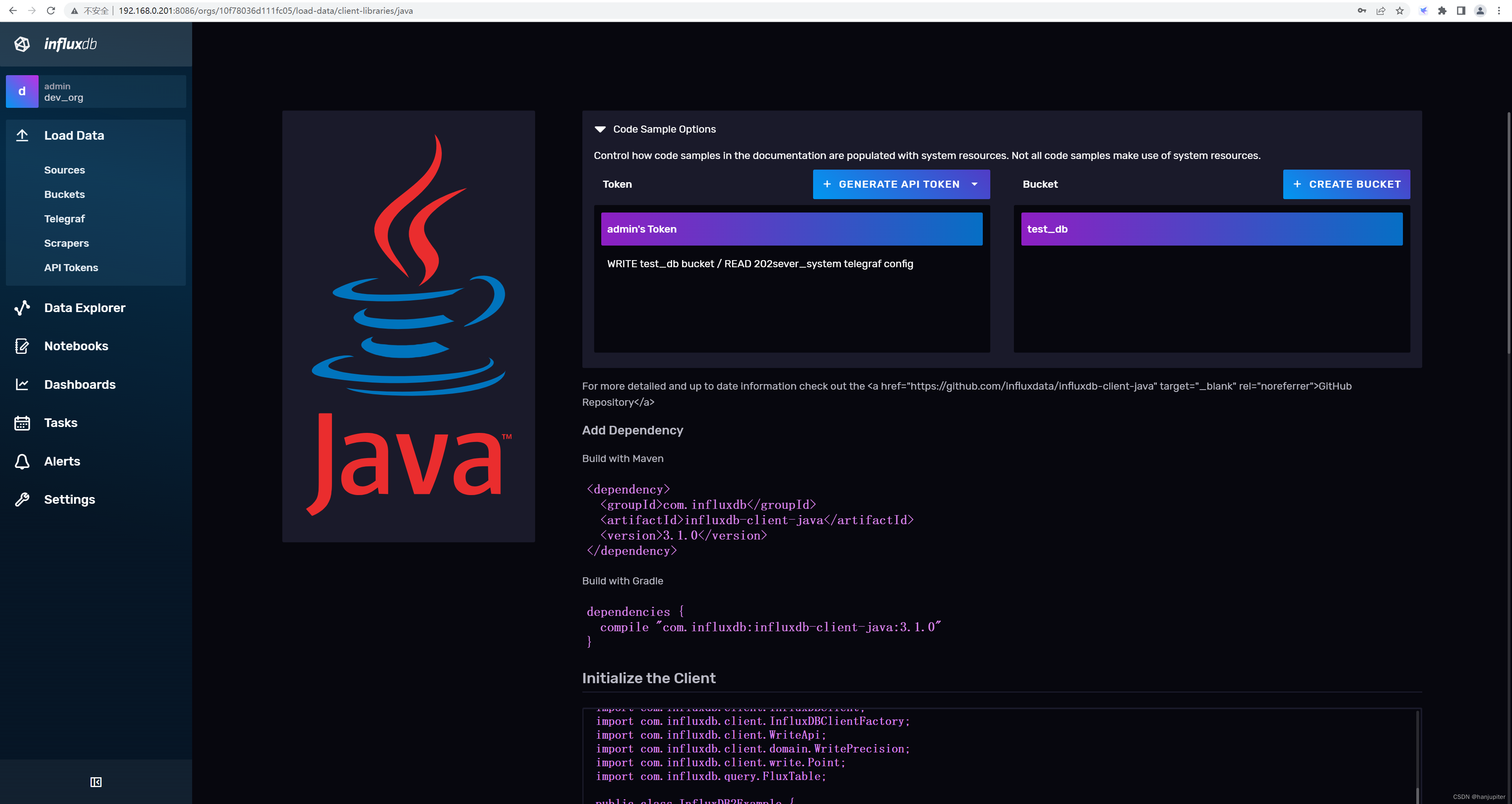Click browser address bar URL
This screenshot has width=1512, height=804.
[x=265, y=11]
